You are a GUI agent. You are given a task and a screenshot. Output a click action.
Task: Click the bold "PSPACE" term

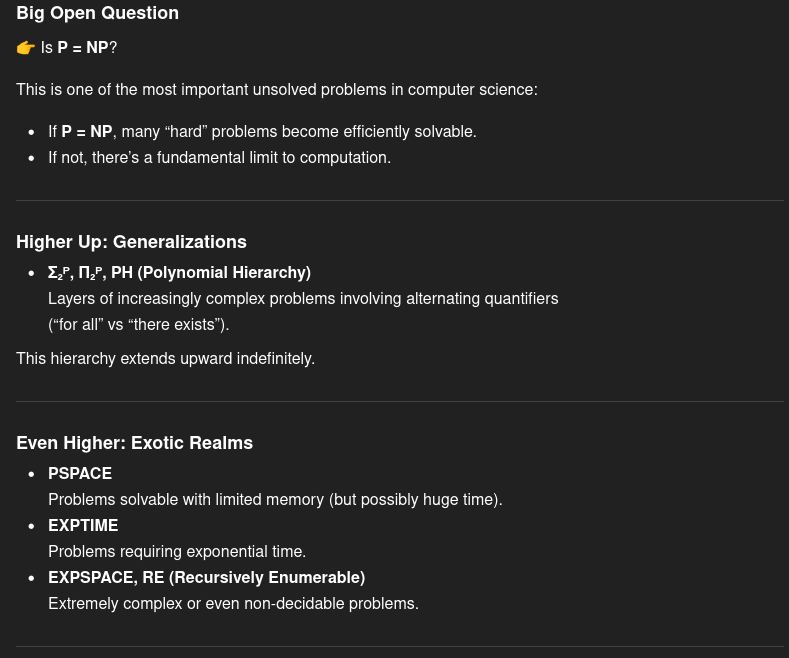coord(80,474)
